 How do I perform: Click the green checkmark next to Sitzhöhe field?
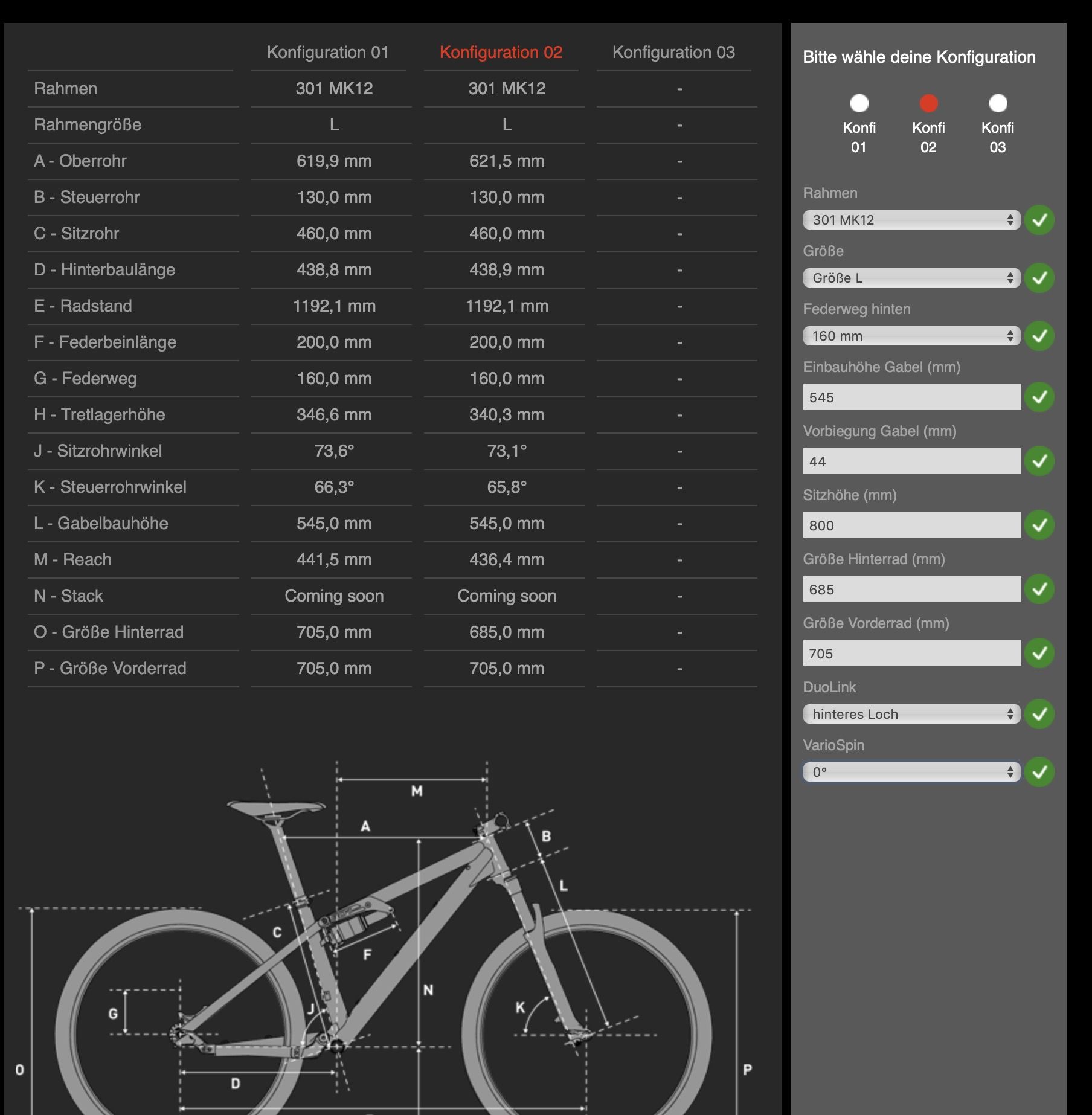tap(1039, 525)
